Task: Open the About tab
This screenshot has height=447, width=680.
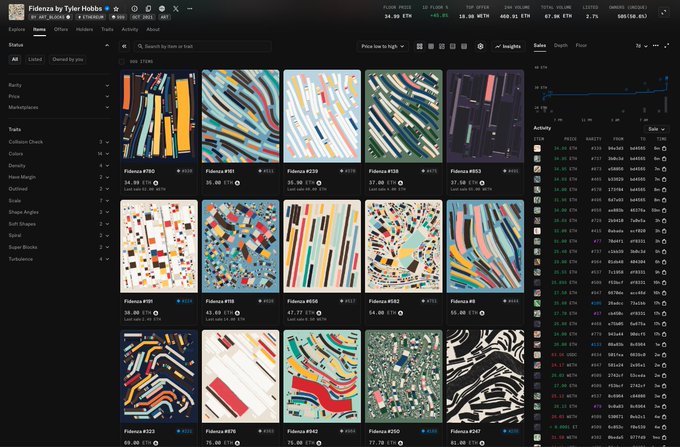Action: (153, 29)
